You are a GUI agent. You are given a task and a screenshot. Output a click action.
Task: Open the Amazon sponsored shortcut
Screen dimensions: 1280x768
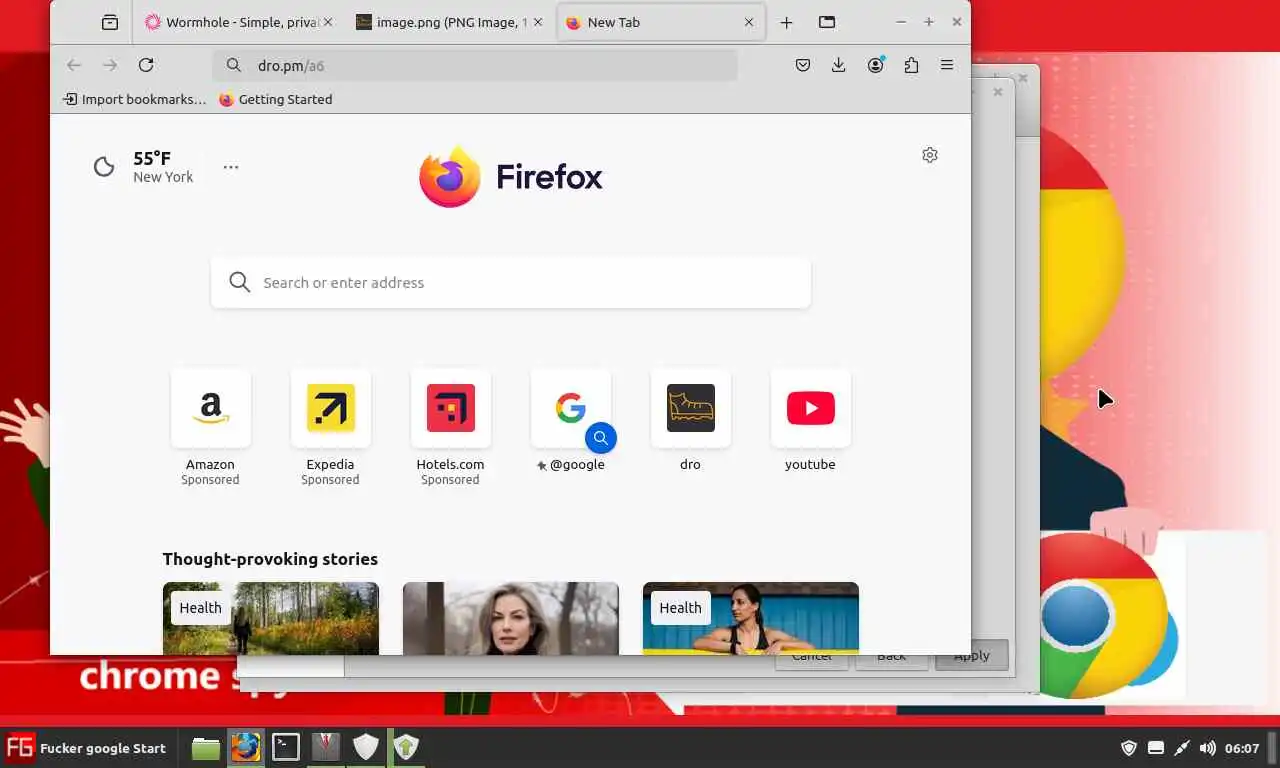click(x=210, y=427)
